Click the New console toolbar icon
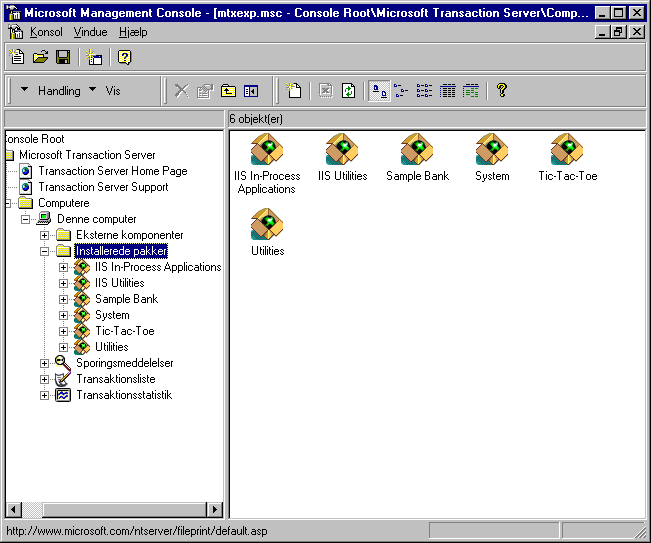Screen dimensions: 651x543 [x=17, y=57]
